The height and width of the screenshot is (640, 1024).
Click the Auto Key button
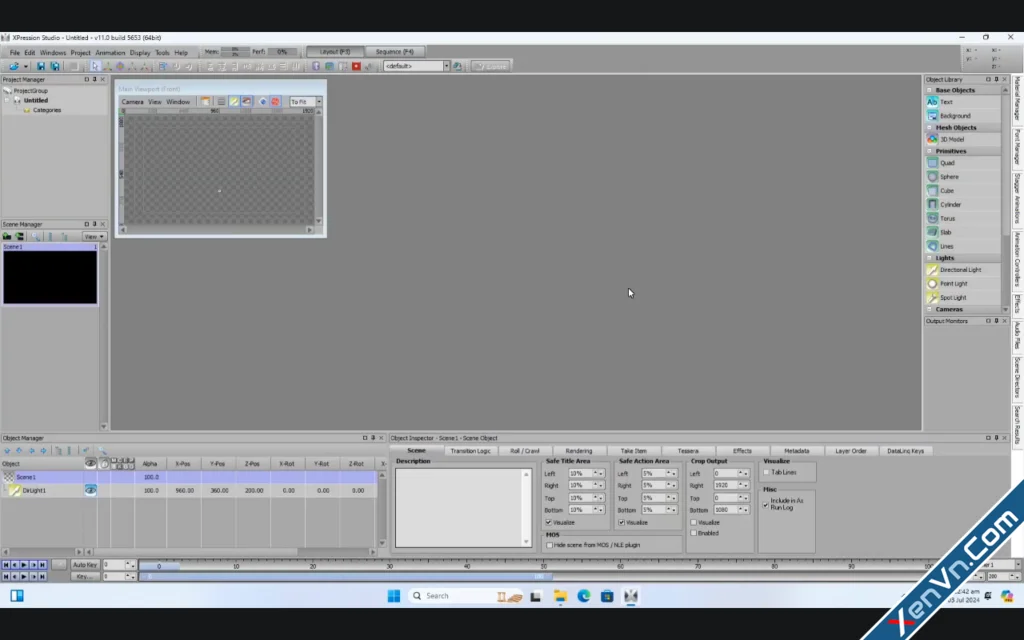tap(85, 565)
